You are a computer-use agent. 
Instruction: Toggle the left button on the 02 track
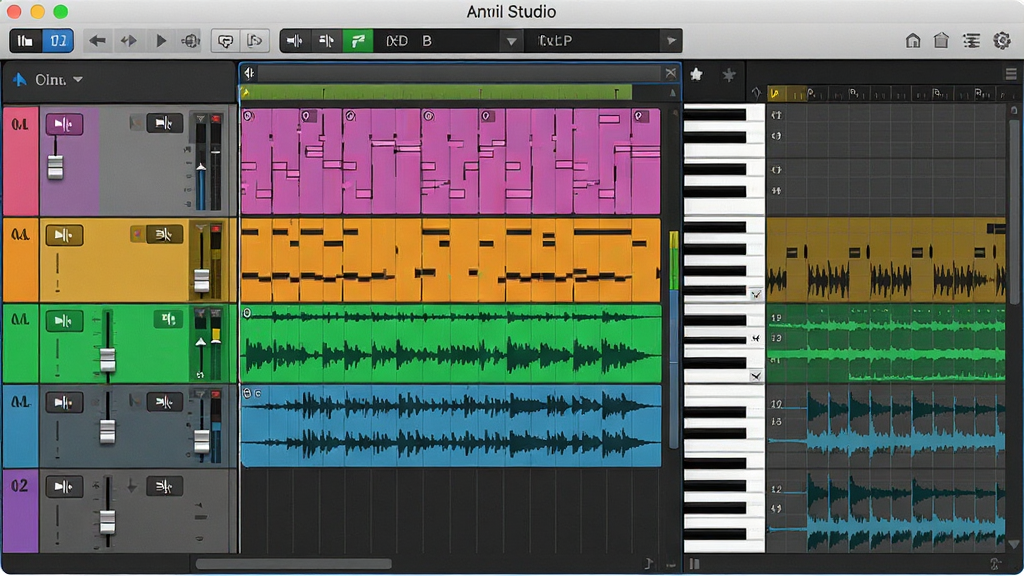pyautogui.click(x=64, y=487)
